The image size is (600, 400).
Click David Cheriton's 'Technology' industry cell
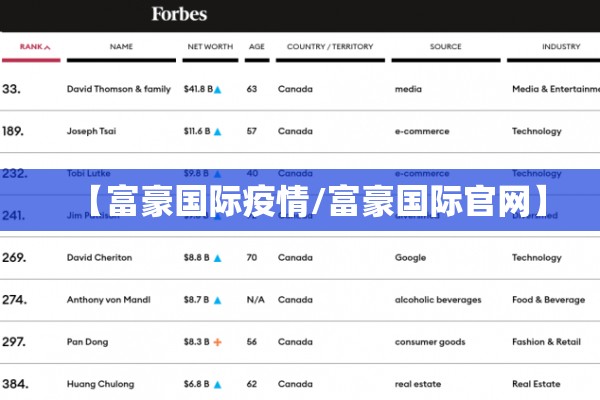537,258
